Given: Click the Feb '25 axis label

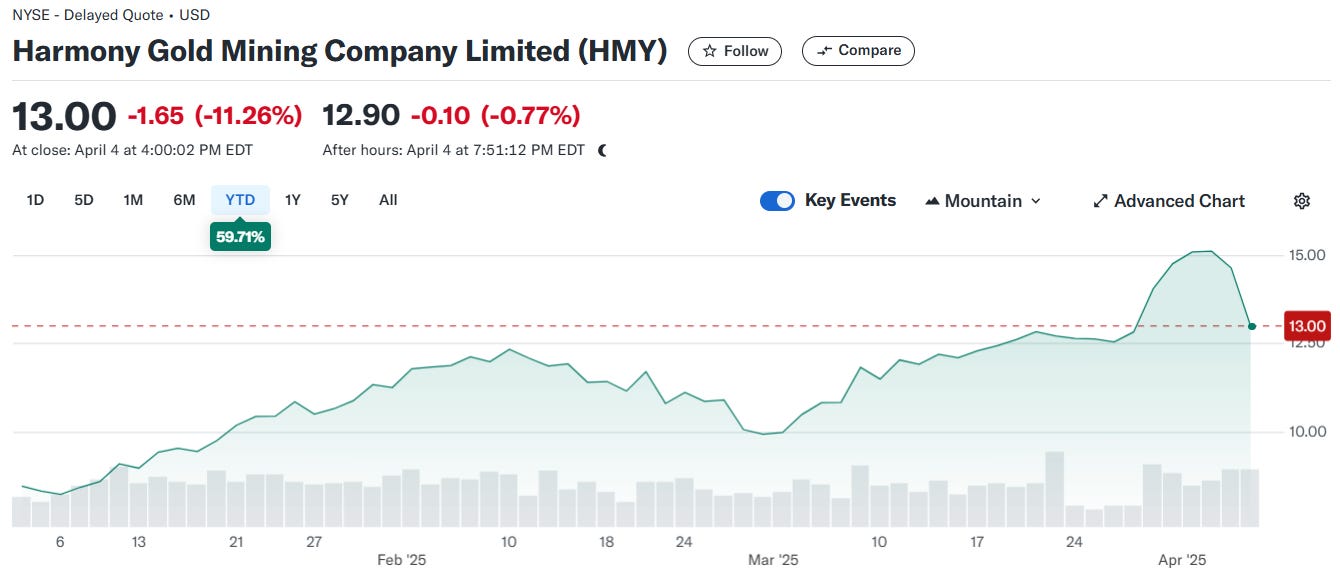Looking at the screenshot, I should [x=402, y=560].
